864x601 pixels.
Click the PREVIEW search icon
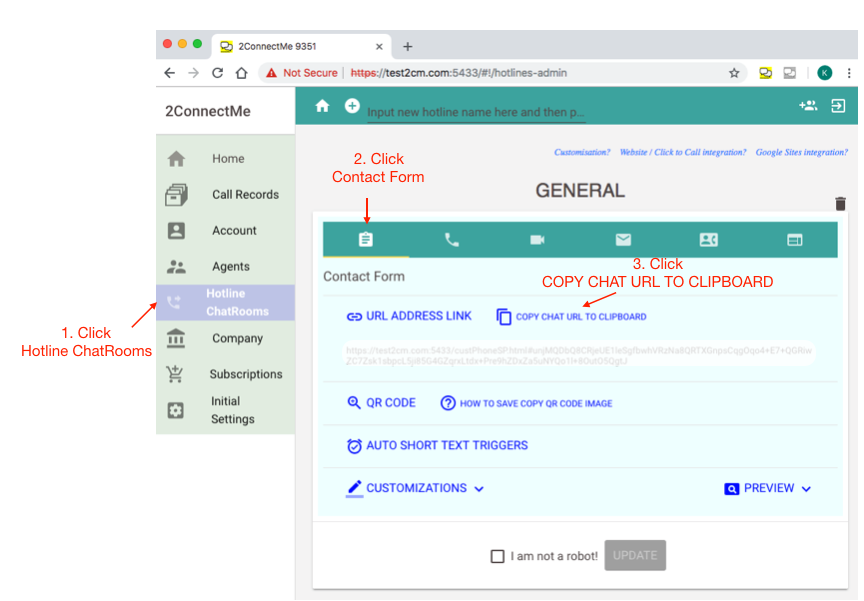click(731, 489)
